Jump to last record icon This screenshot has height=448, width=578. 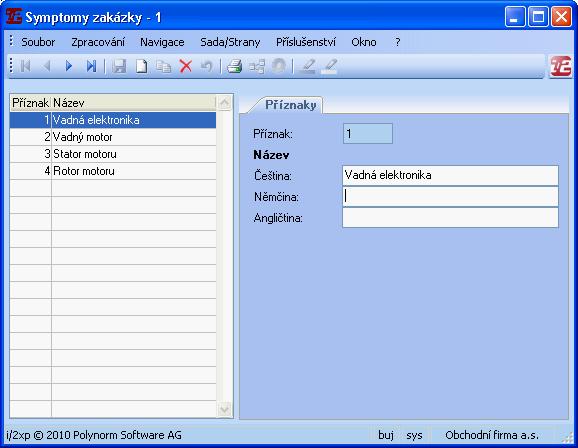click(x=91, y=66)
